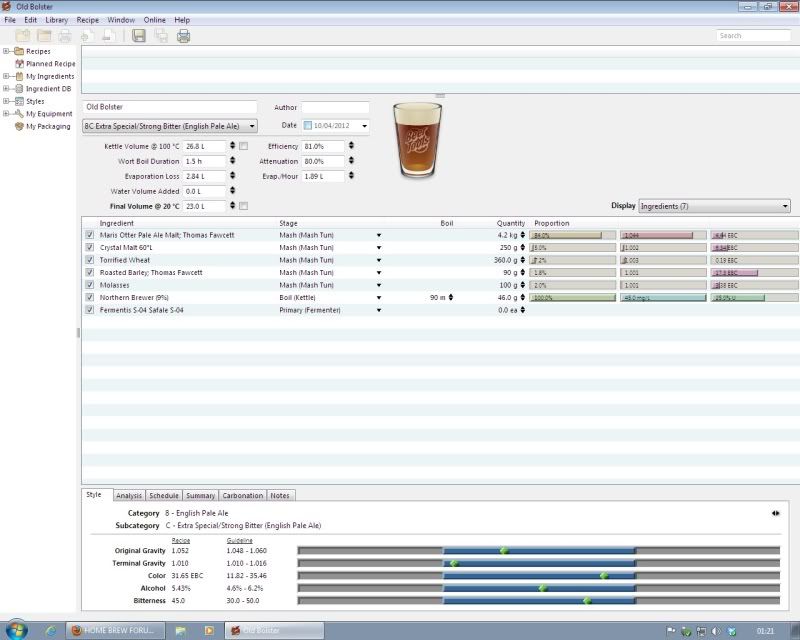800x640 pixels.
Task: Expand the Recipes tree node
Action: coord(6,51)
